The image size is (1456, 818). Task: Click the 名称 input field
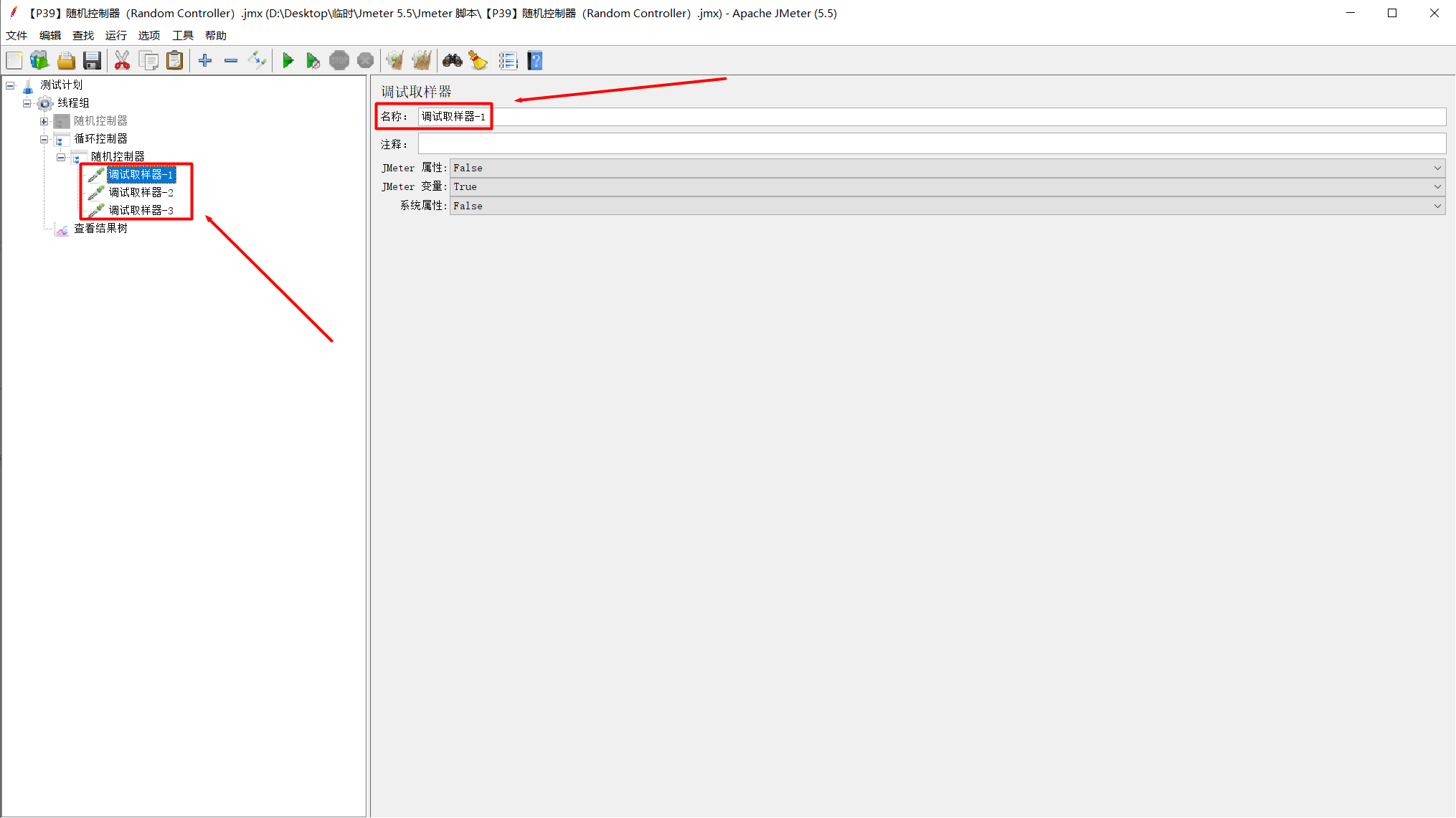point(932,117)
